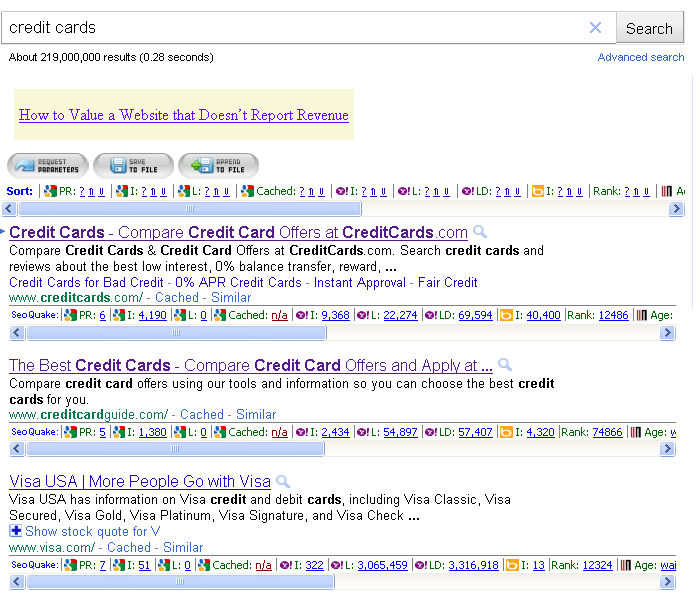Click Google index value 4,190
Image resolution: width=696 pixels, height=597 pixels.
153,315
